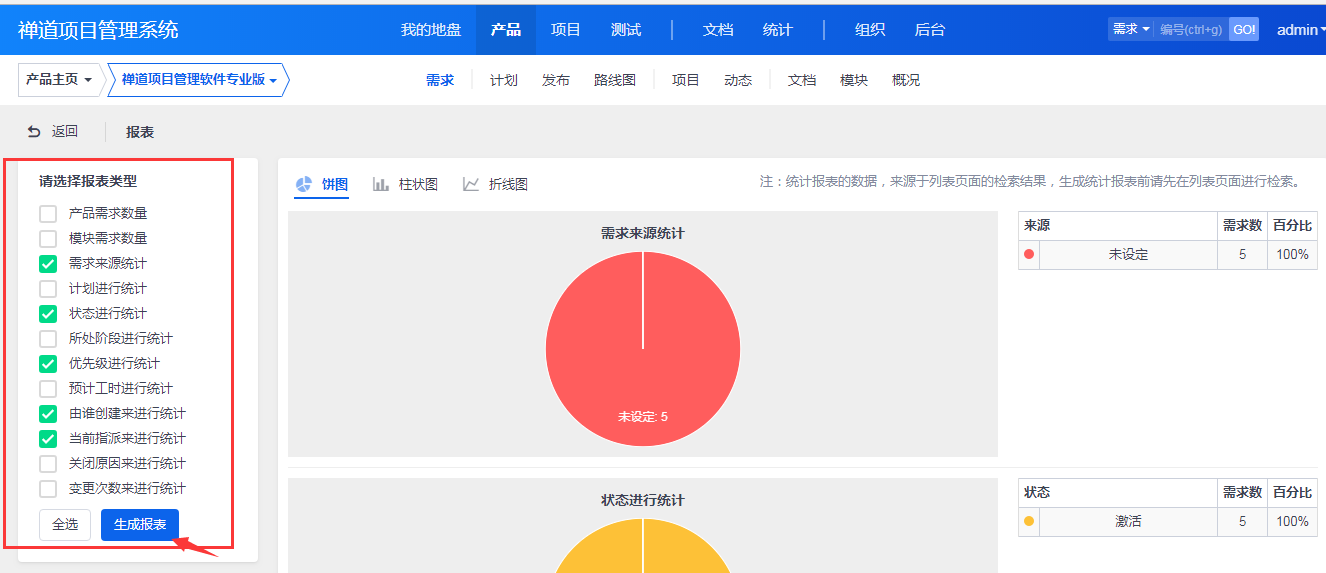Check the 所处阶段进行统计 checkbox
The image size is (1326, 573).
48,338
